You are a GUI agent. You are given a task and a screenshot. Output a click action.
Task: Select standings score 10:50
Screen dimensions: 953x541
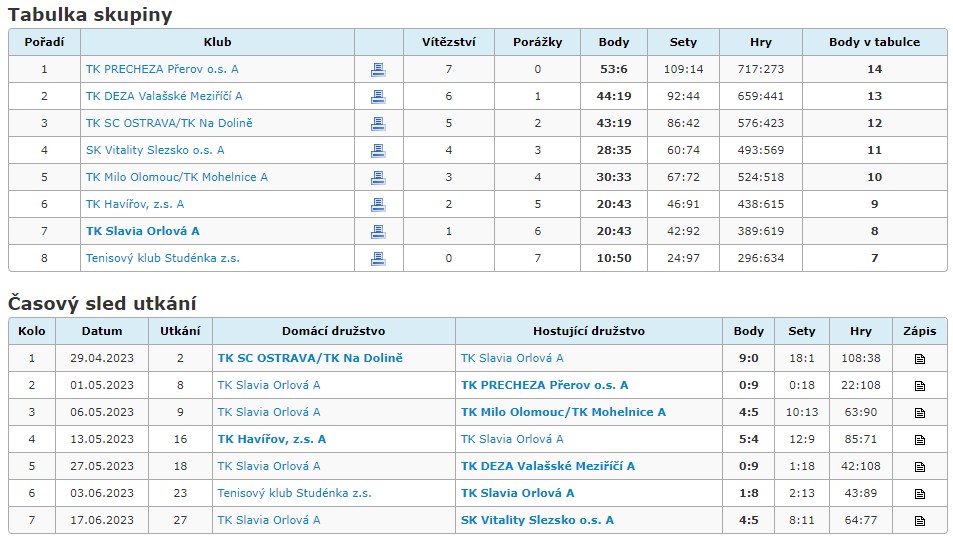pyautogui.click(x=614, y=258)
